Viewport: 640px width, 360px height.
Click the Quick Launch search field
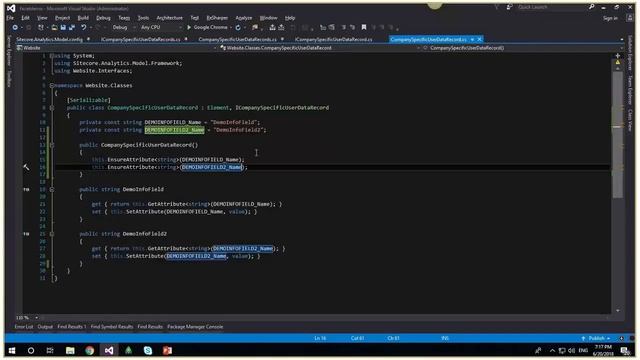click(551, 7)
